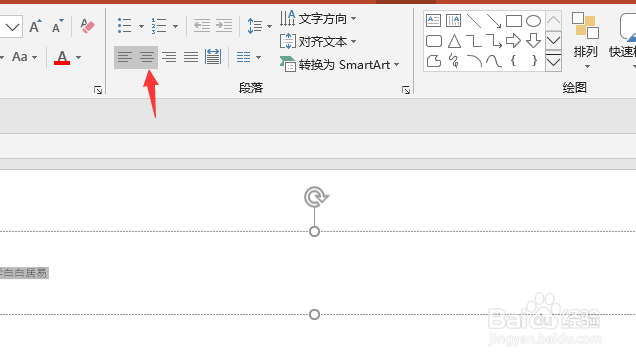Toggle right text alignment

169,57
